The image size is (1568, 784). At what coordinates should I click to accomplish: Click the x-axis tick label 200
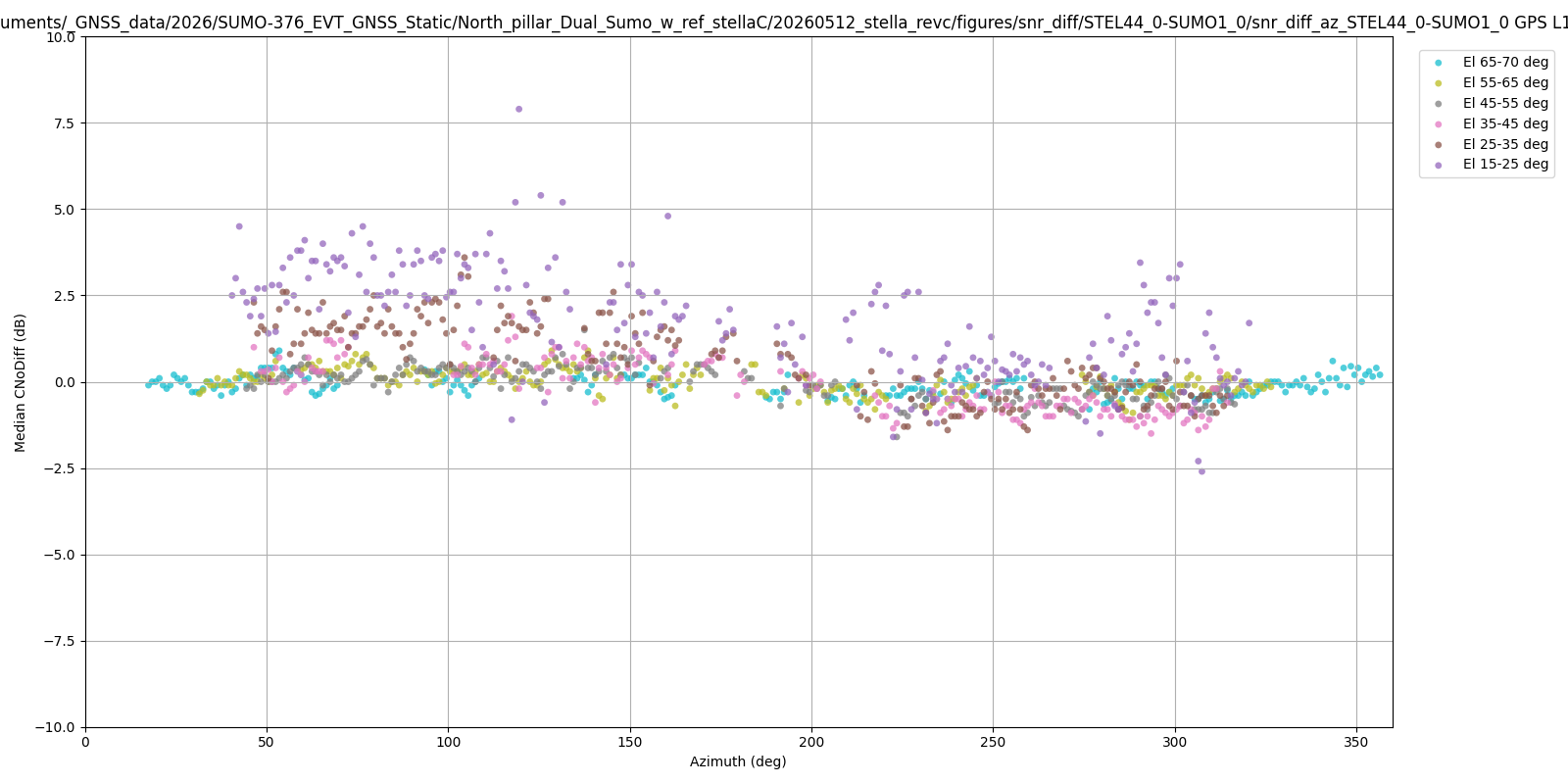[811, 742]
